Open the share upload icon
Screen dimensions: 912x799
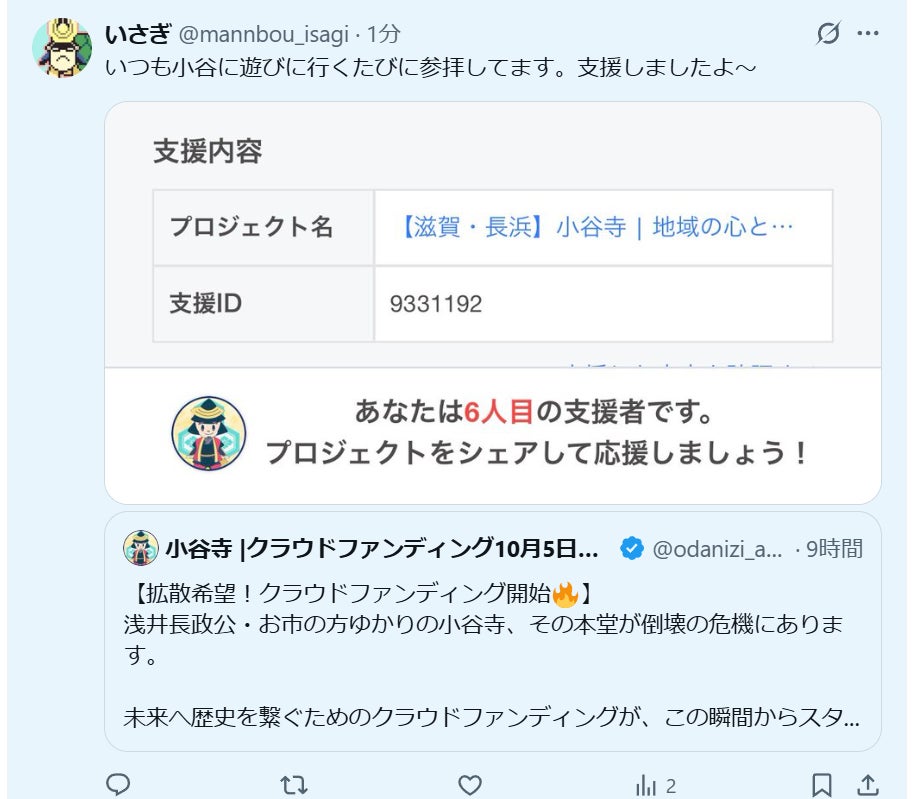(x=868, y=784)
